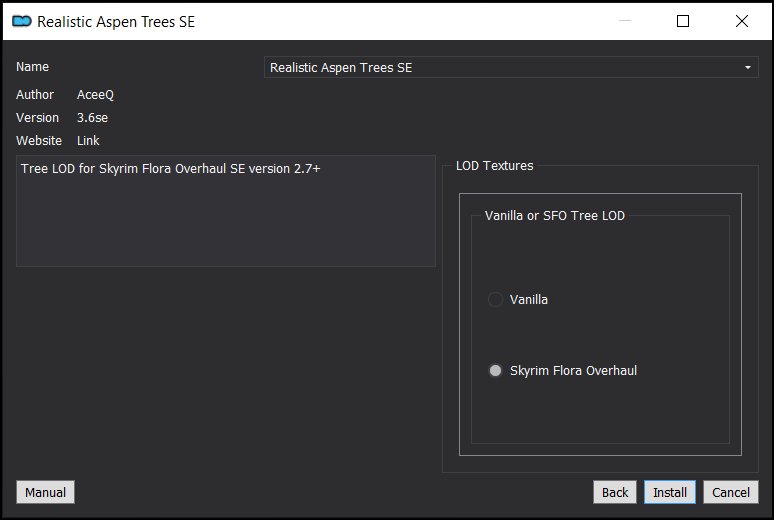774x520 pixels.
Task: Open the Website Link
Action: 88,141
